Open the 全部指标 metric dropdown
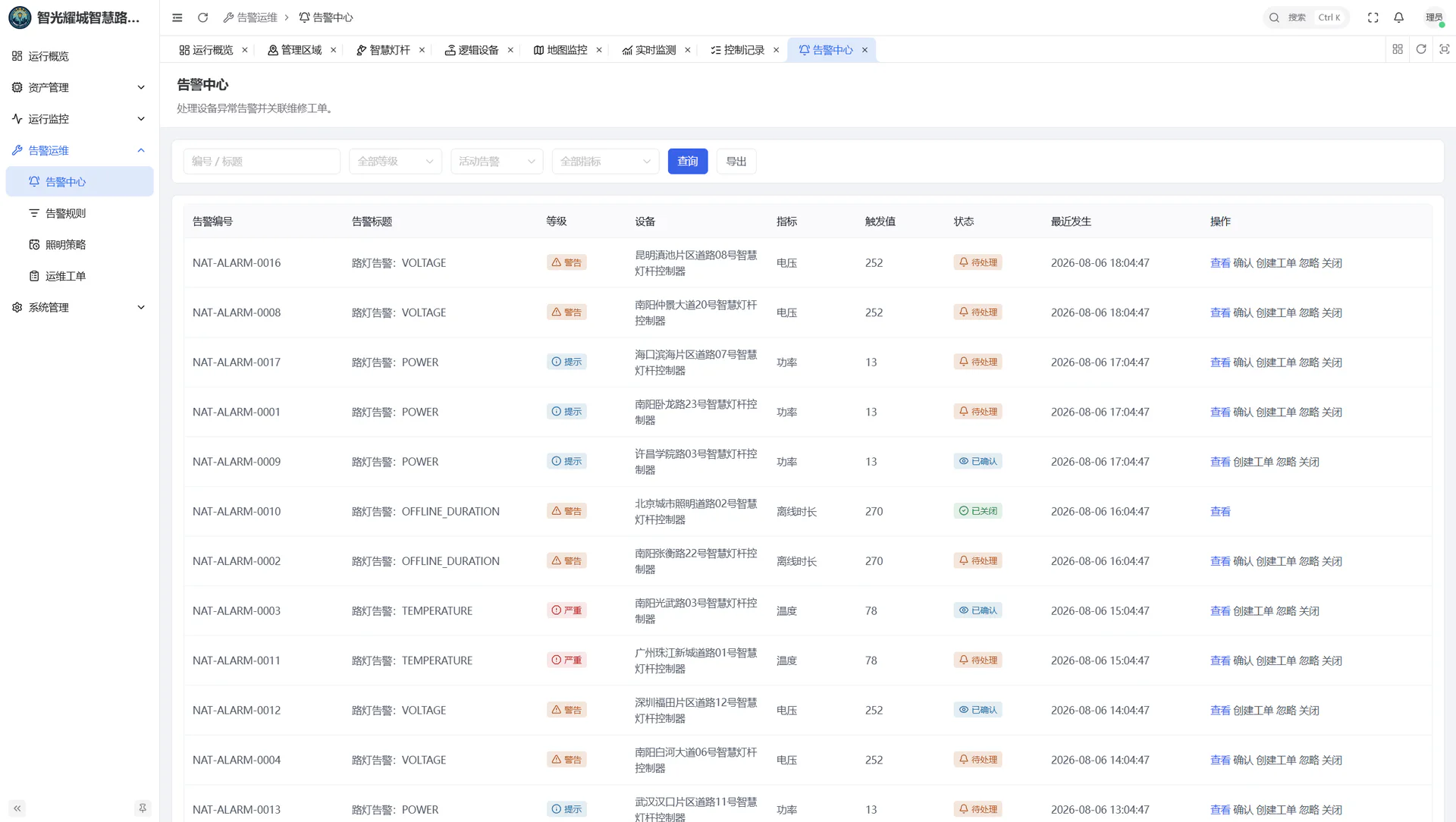 pos(605,161)
